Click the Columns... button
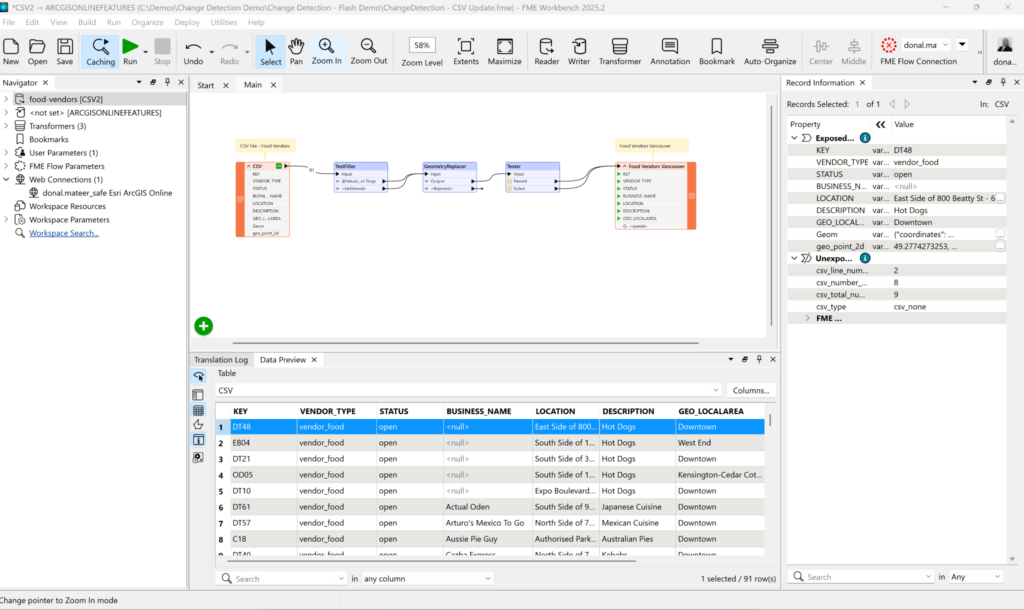This screenshot has height=610, width=1024. (751, 390)
